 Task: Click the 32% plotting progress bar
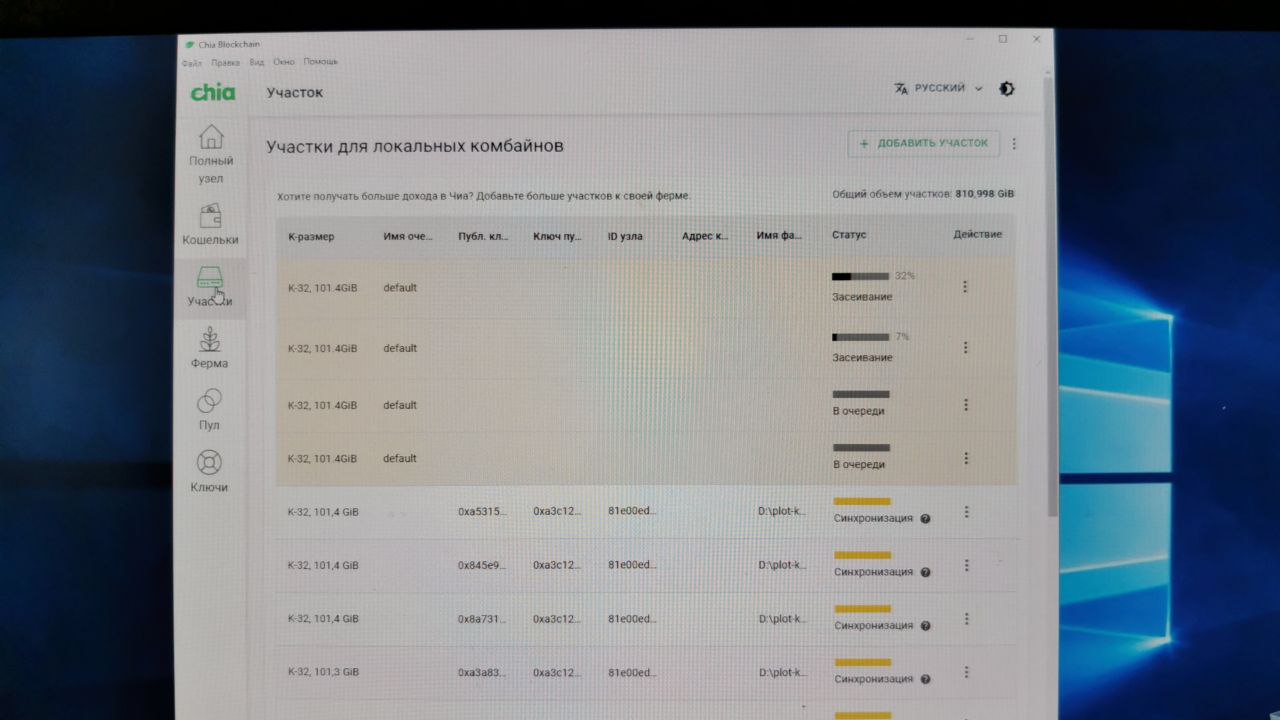pos(860,276)
